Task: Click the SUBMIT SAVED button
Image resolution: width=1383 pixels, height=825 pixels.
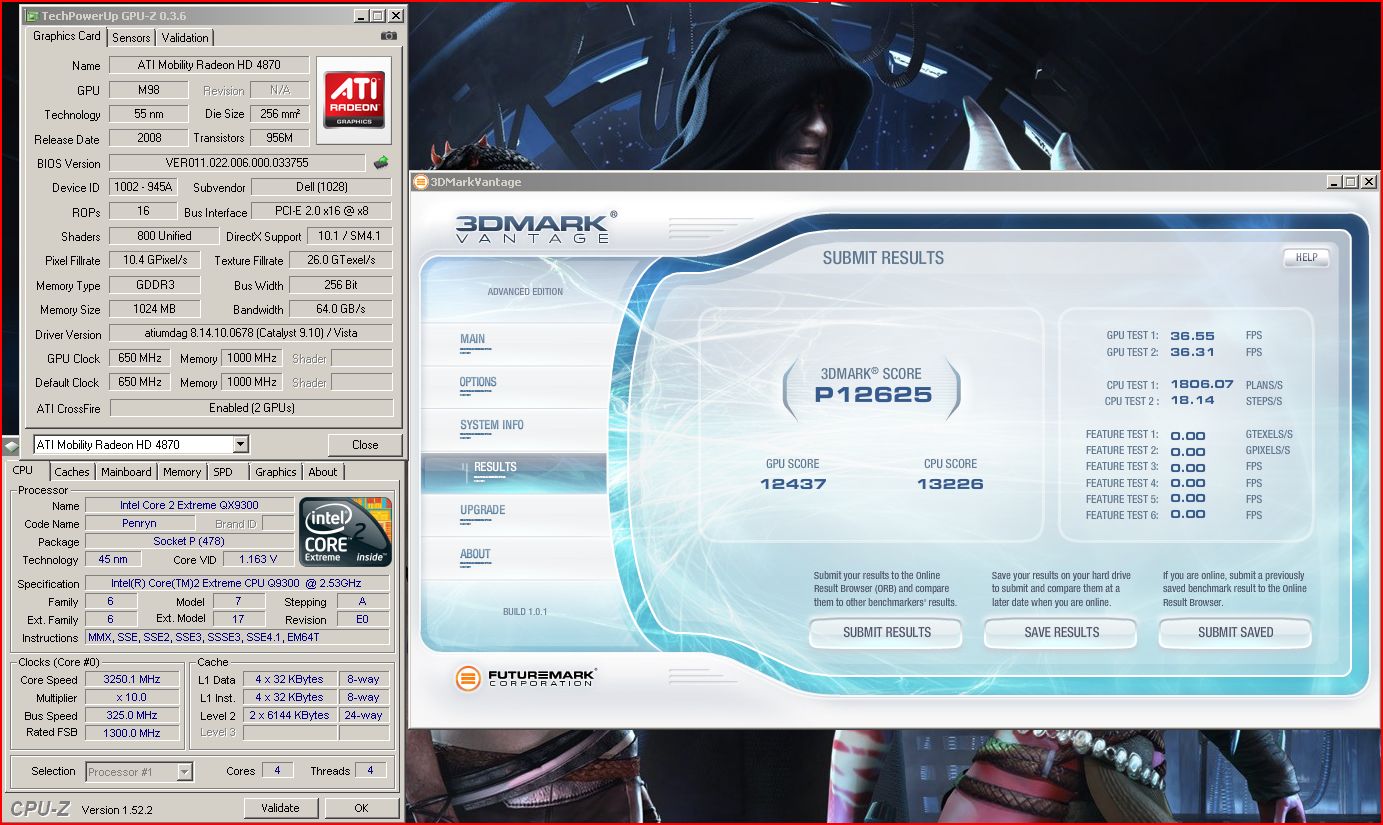Action: 1235,632
